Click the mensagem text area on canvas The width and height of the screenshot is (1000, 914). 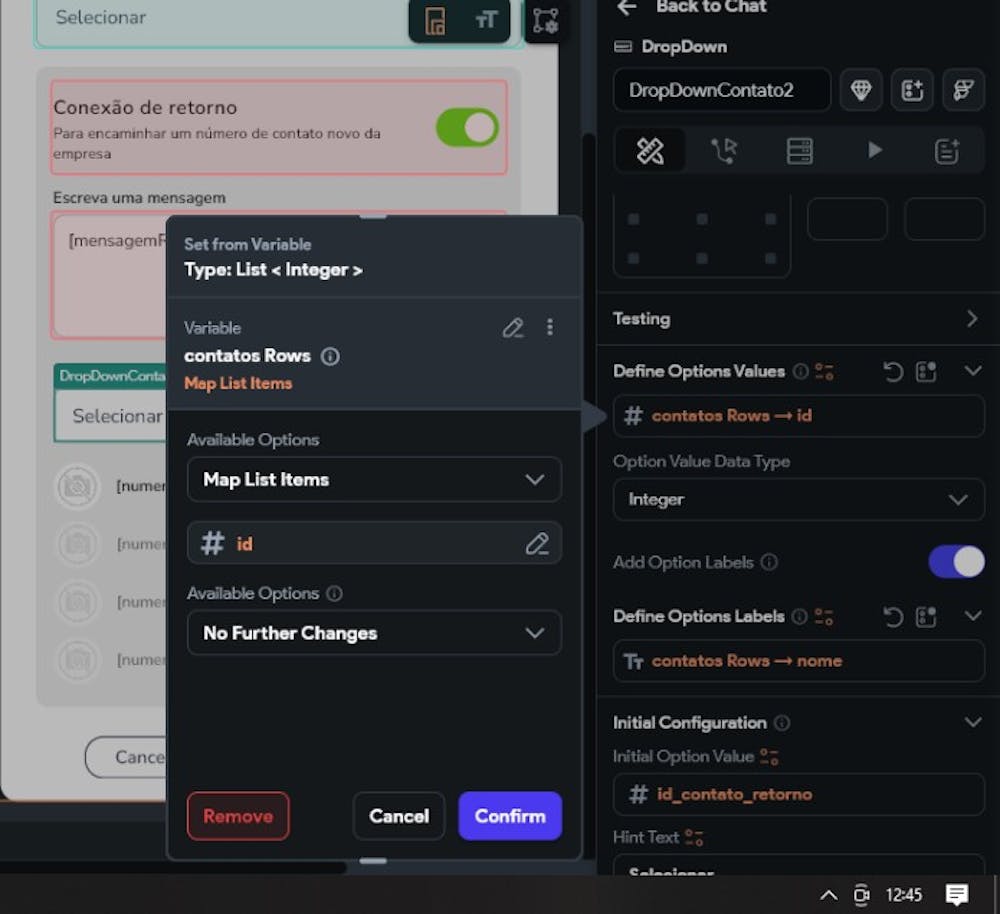(x=110, y=276)
